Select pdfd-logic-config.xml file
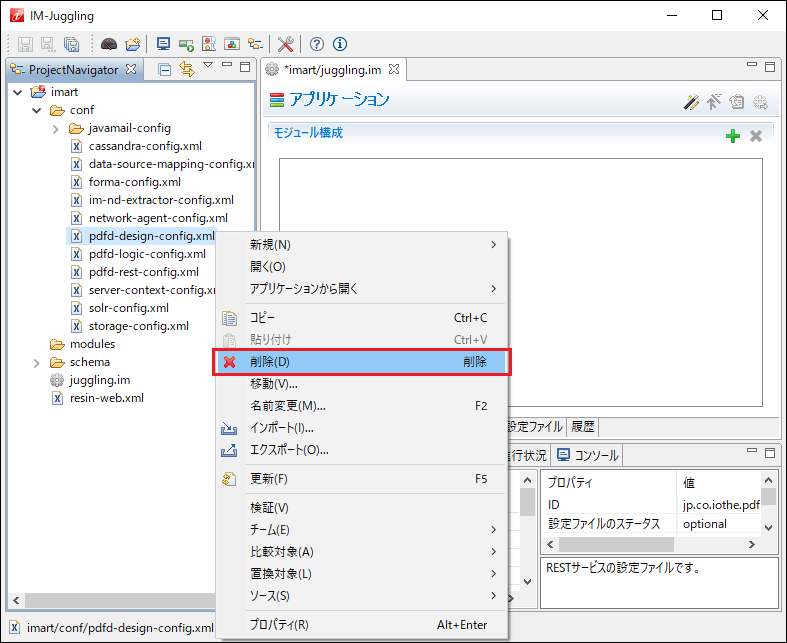Image resolution: width=787 pixels, height=643 pixels. 147,254
